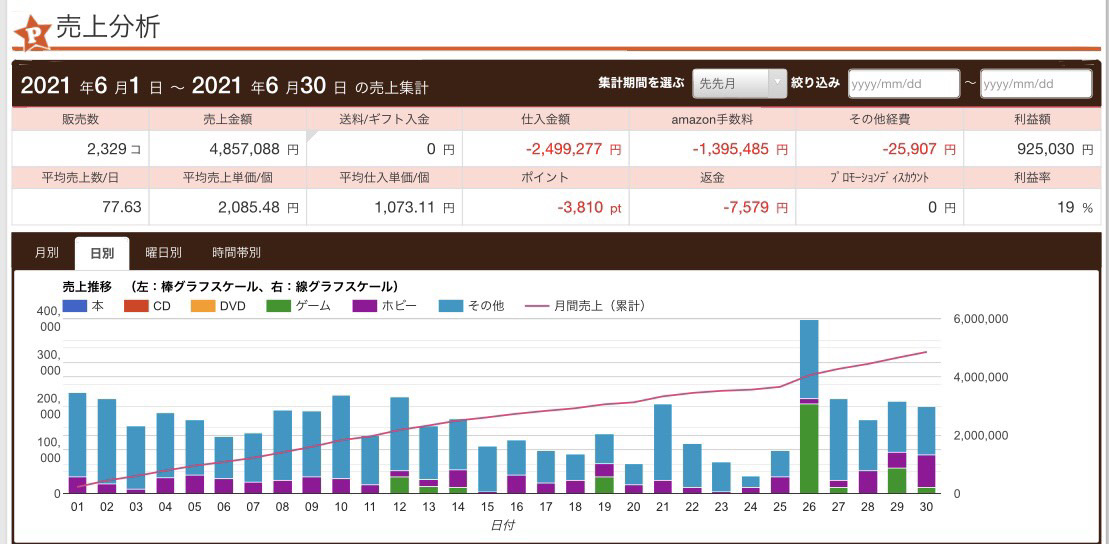Toggle the 月間売上（累計） line legend
The image size is (1109, 544).
pos(537,306)
